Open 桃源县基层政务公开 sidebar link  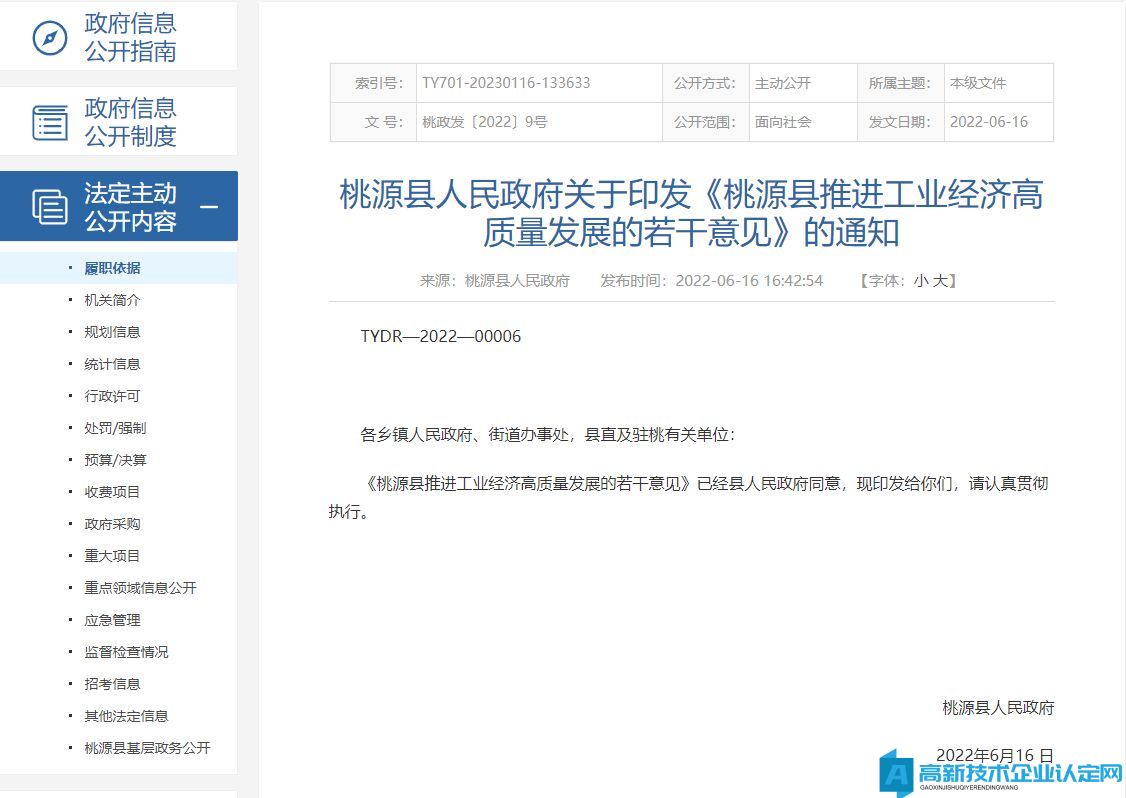147,748
